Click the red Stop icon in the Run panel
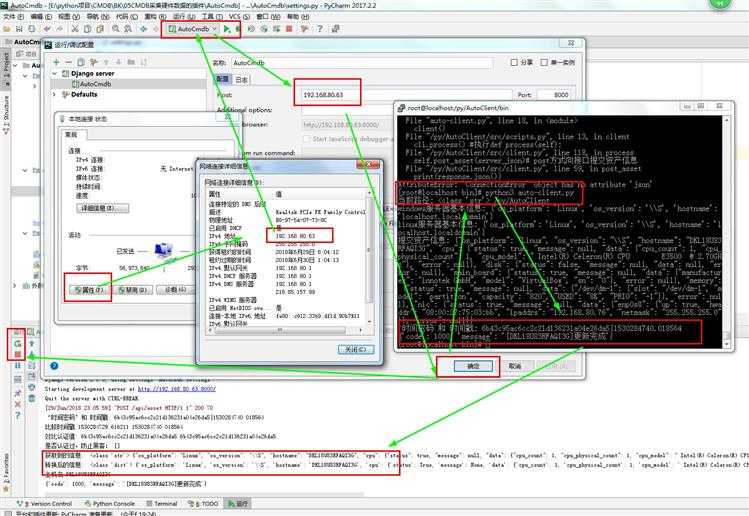749x516 pixels. [18, 355]
